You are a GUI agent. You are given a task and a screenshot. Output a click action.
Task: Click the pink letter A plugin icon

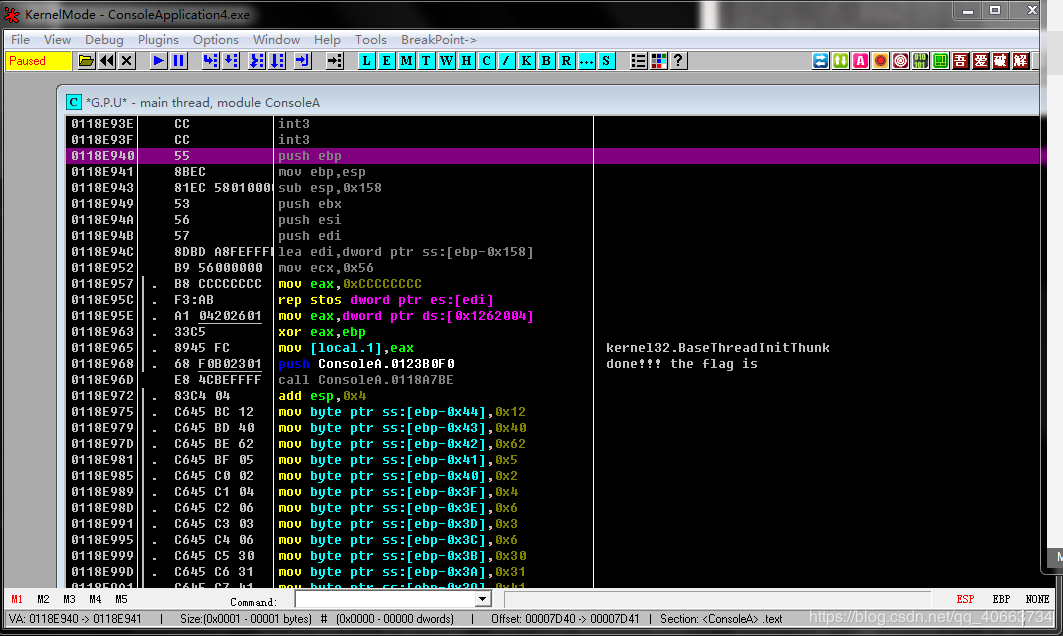[x=861, y=61]
